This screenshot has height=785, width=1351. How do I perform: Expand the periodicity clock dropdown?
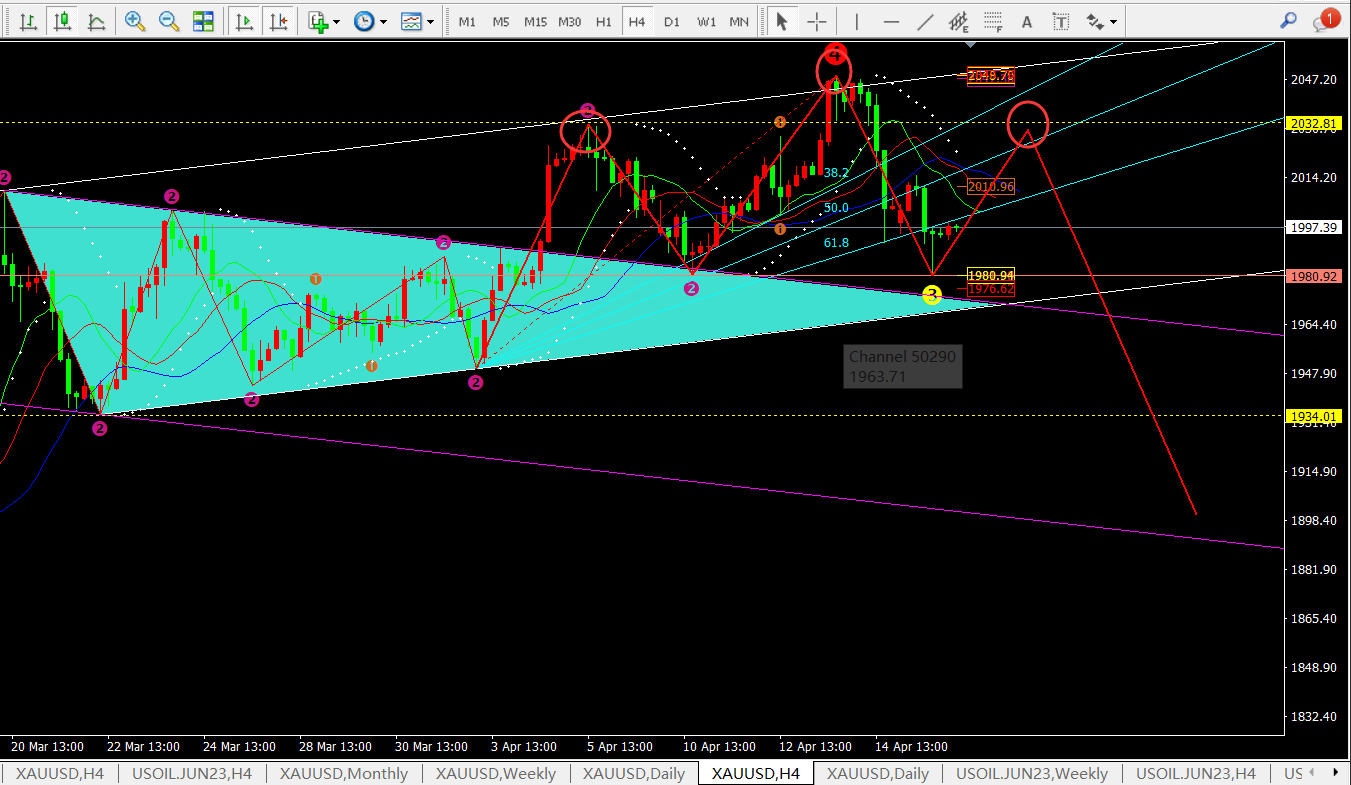pos(370,21)
